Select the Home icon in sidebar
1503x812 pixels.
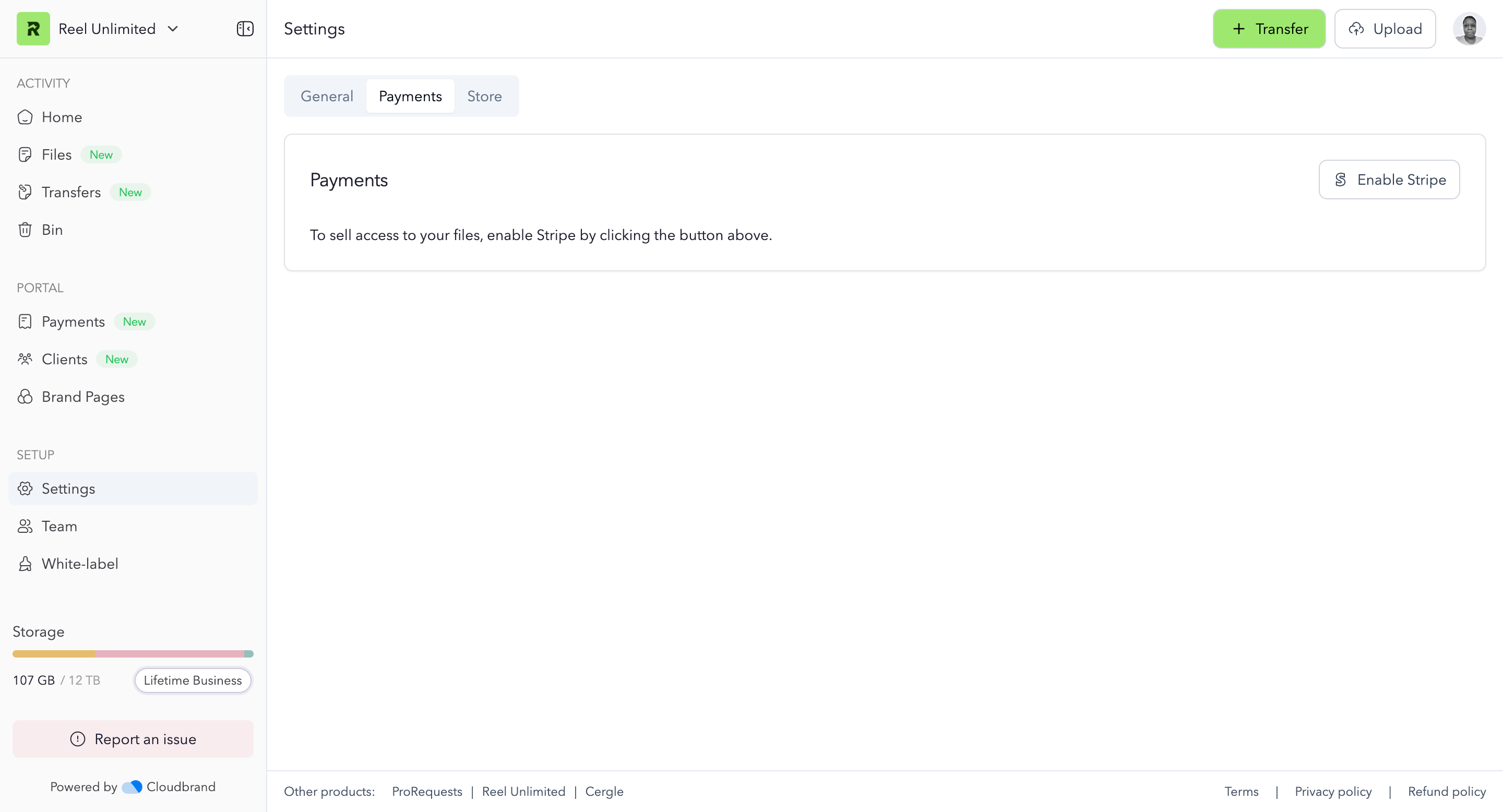coord(25,117)
